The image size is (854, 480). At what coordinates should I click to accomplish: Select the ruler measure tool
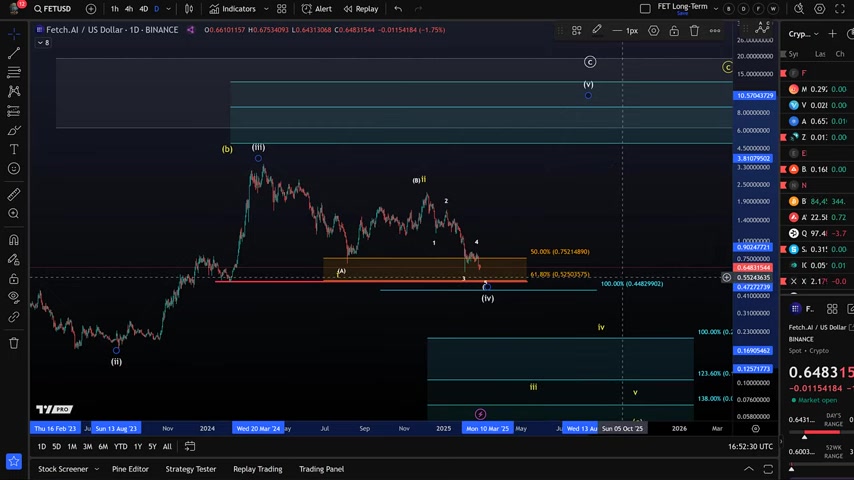[14, 194]
